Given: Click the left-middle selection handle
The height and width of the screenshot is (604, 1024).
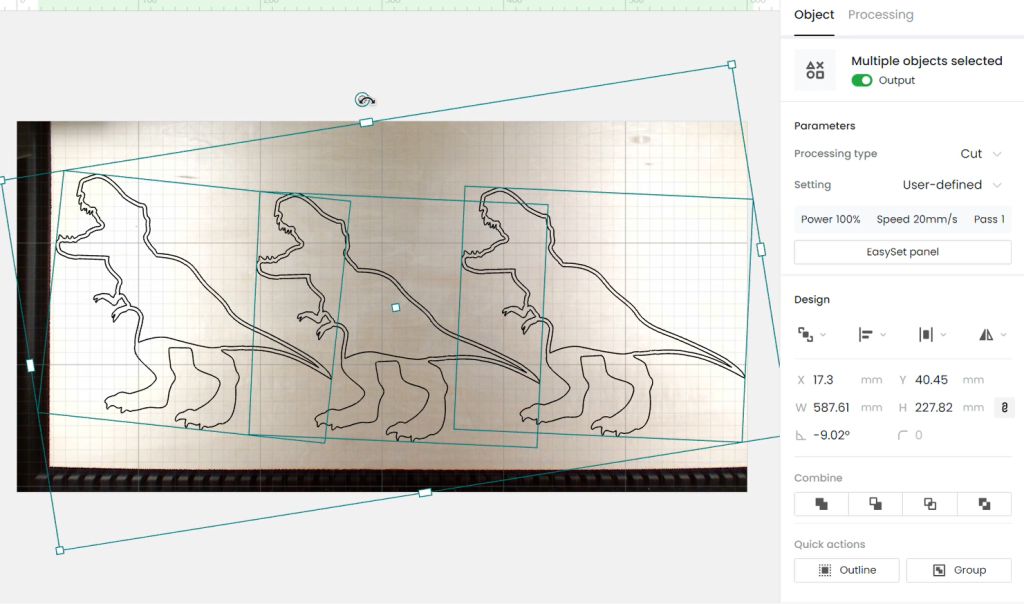Looking at the screenshot, I should pyautogui.click(x=30, y=366).
